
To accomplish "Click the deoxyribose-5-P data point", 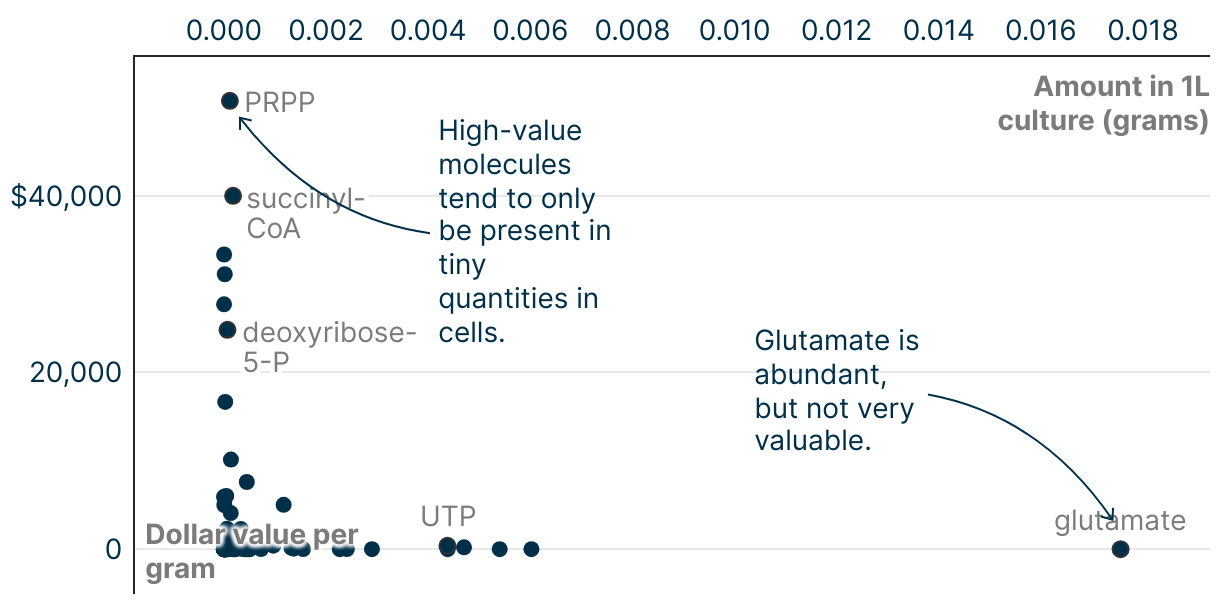I will coord(227,330).
